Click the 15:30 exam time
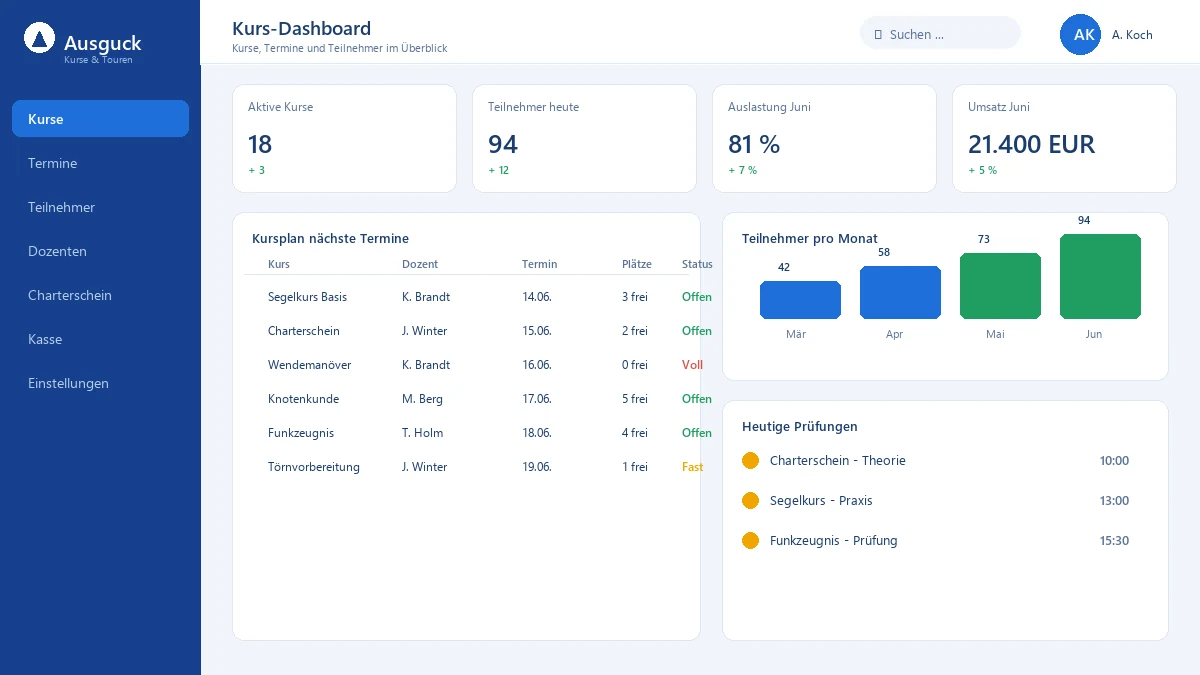1200x675 pixels. coord(1114,541)
